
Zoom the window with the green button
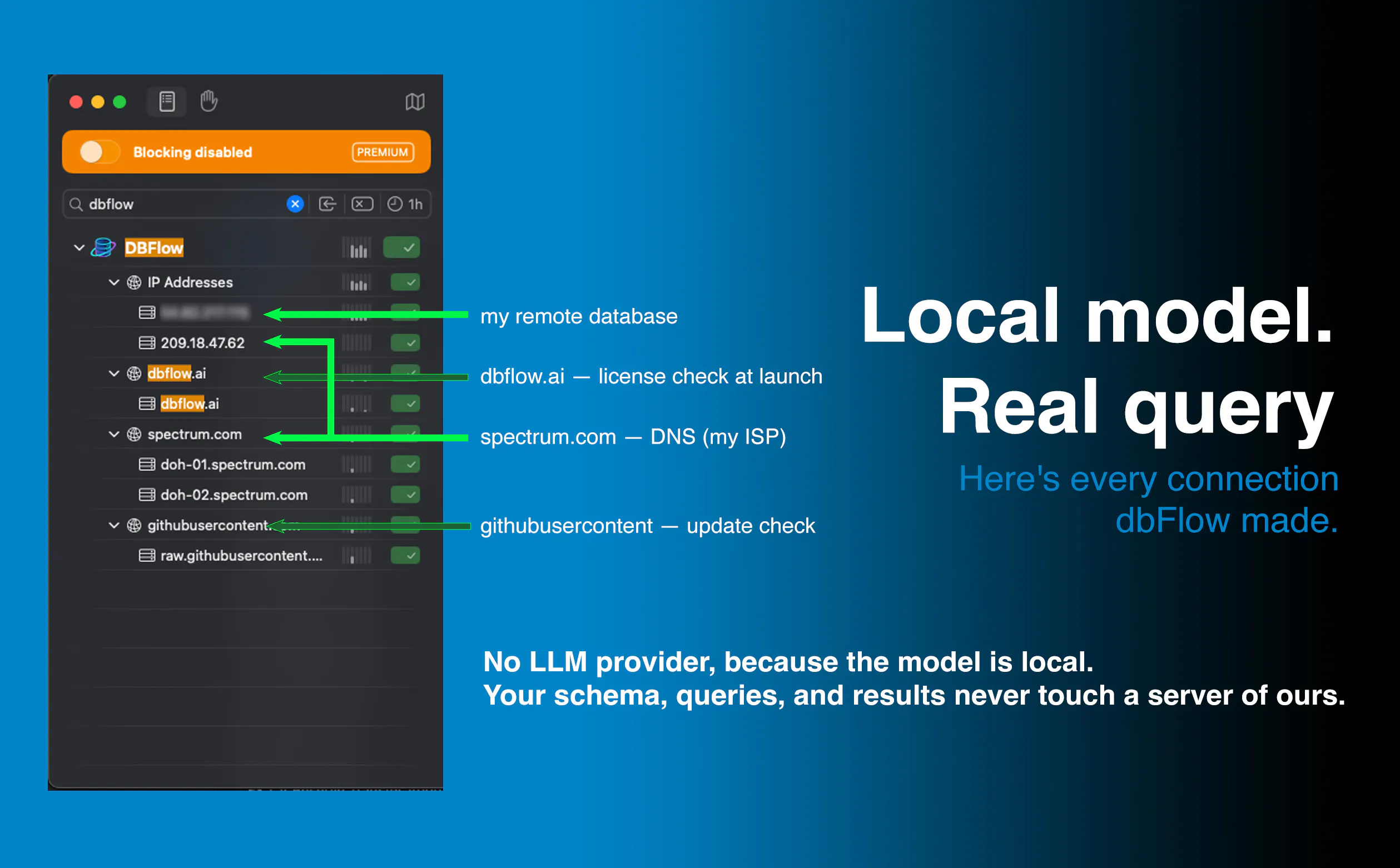pyautogui.click(x=120, y=102)
